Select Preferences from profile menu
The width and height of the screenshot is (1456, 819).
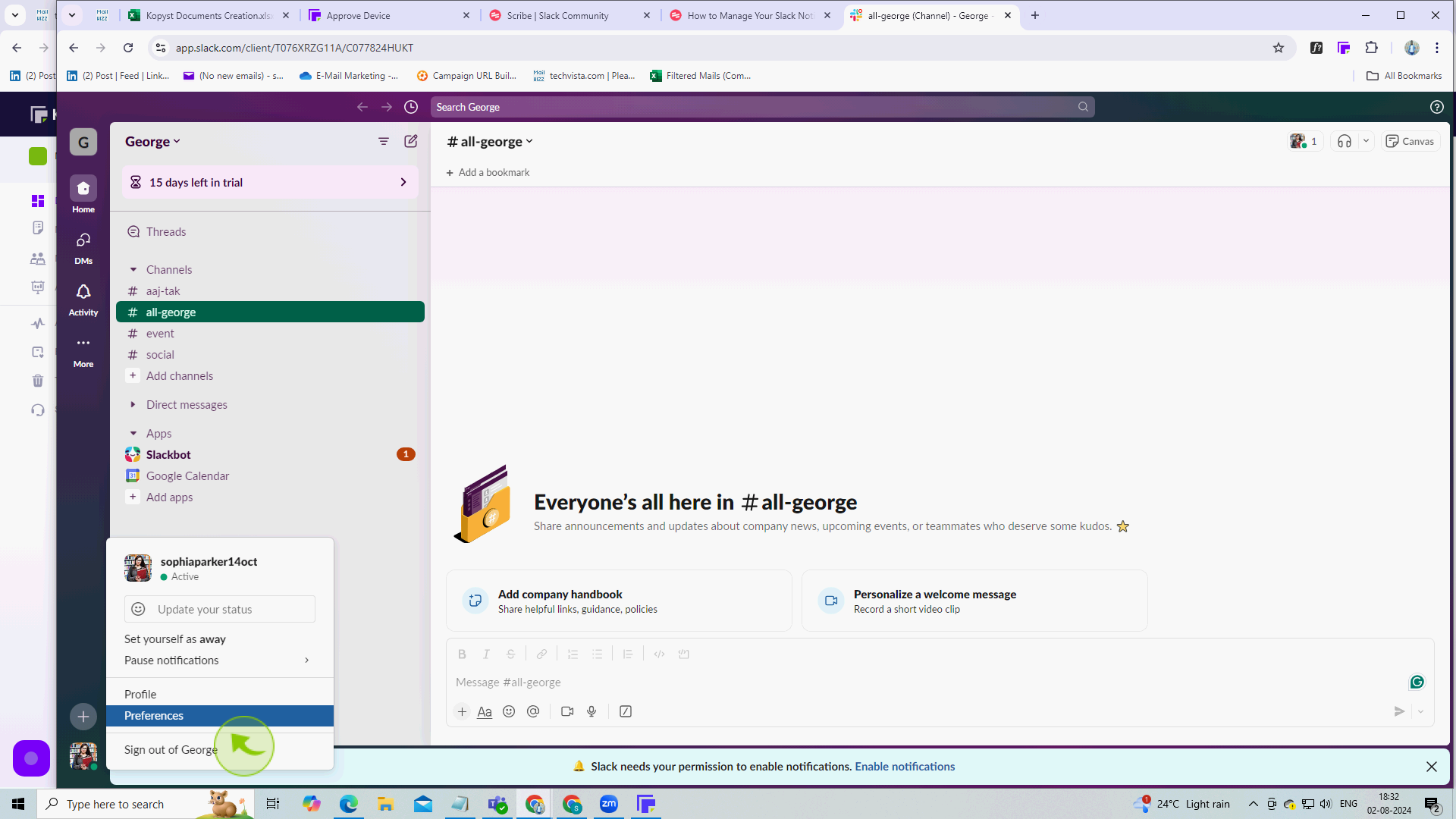coord(154,715)
